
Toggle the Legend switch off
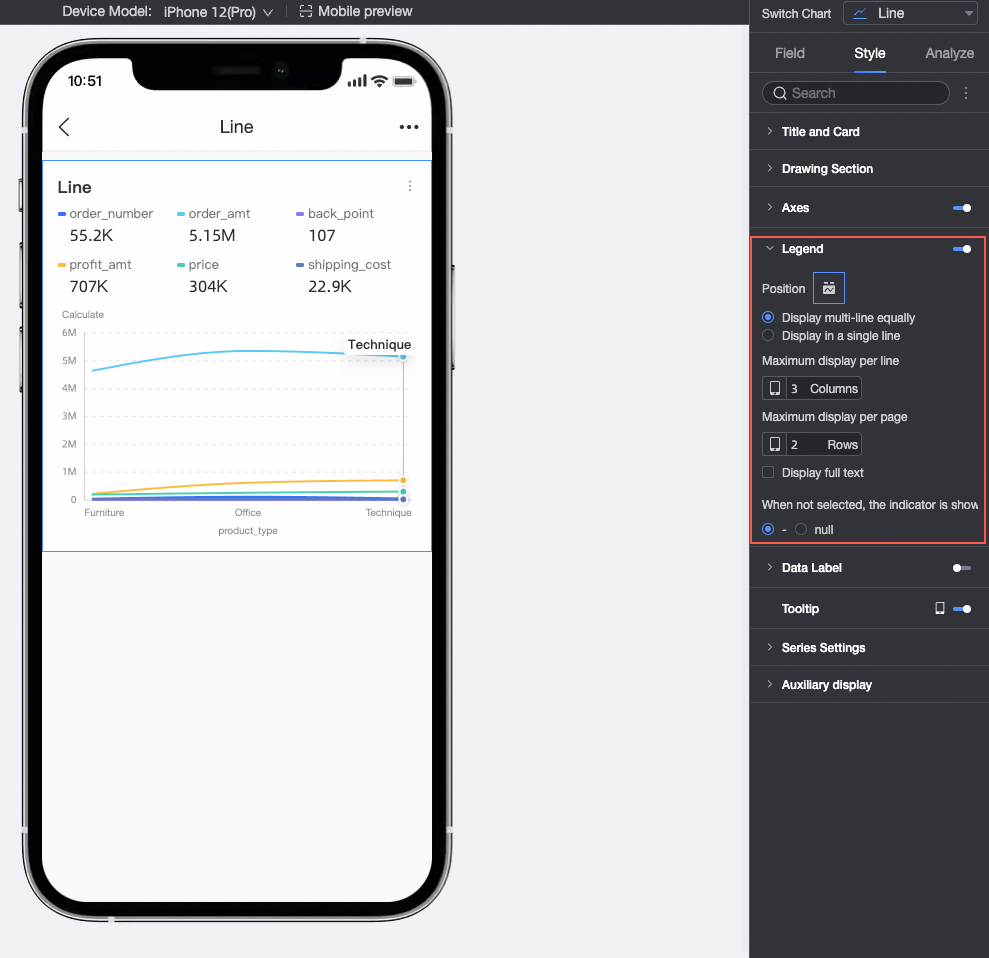(962, 248)
